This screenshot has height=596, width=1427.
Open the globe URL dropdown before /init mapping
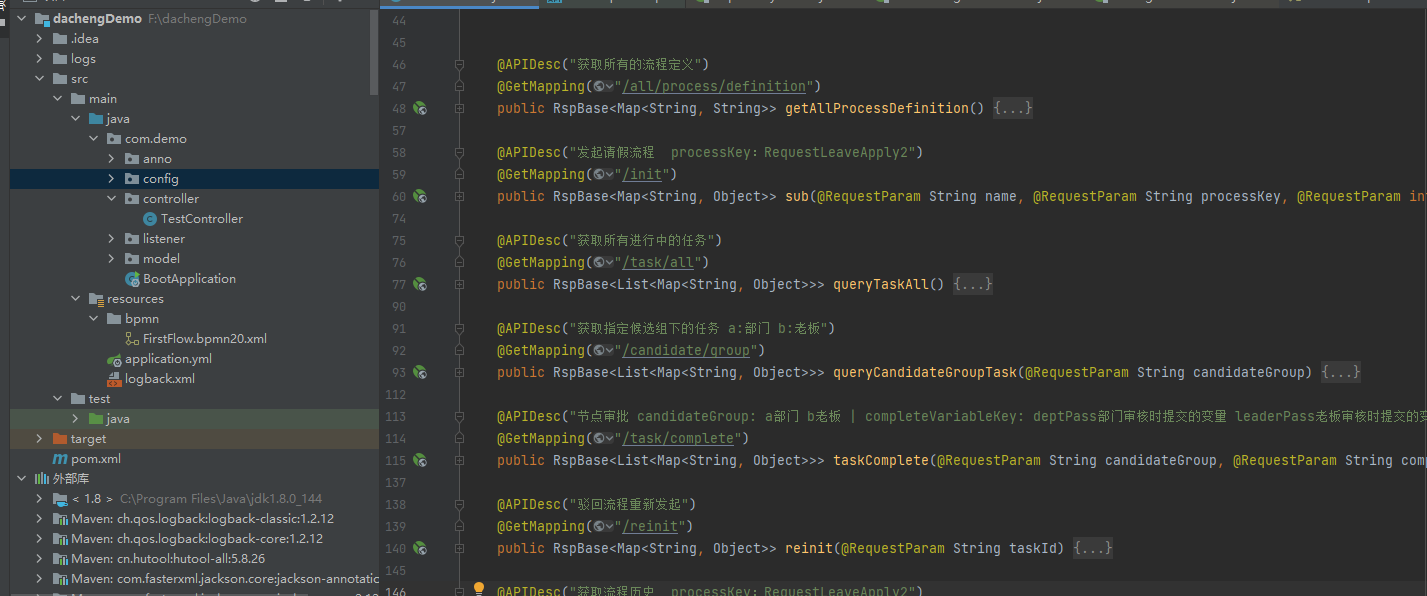[x=602, y=174]
